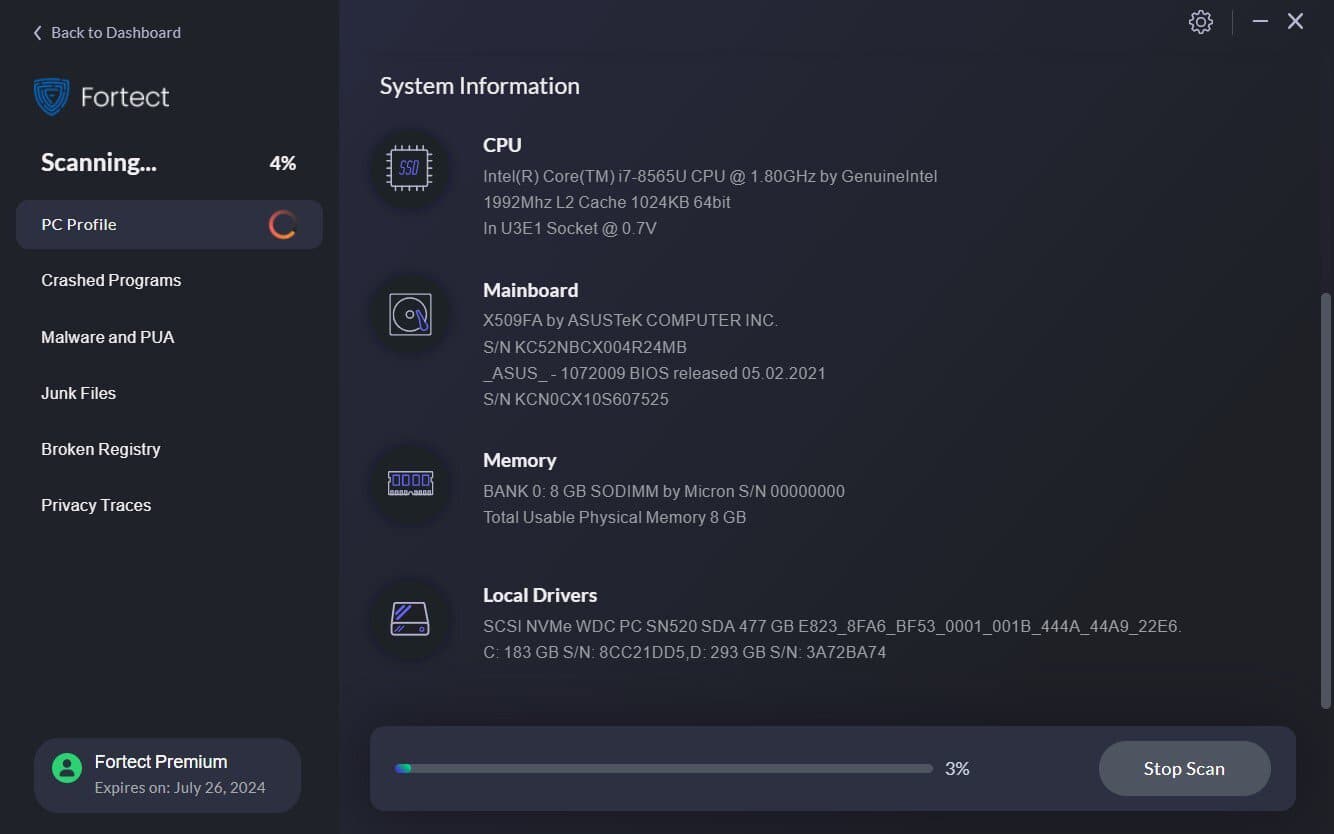
Task: Open Broken Registry section
Action: point(100,449)
